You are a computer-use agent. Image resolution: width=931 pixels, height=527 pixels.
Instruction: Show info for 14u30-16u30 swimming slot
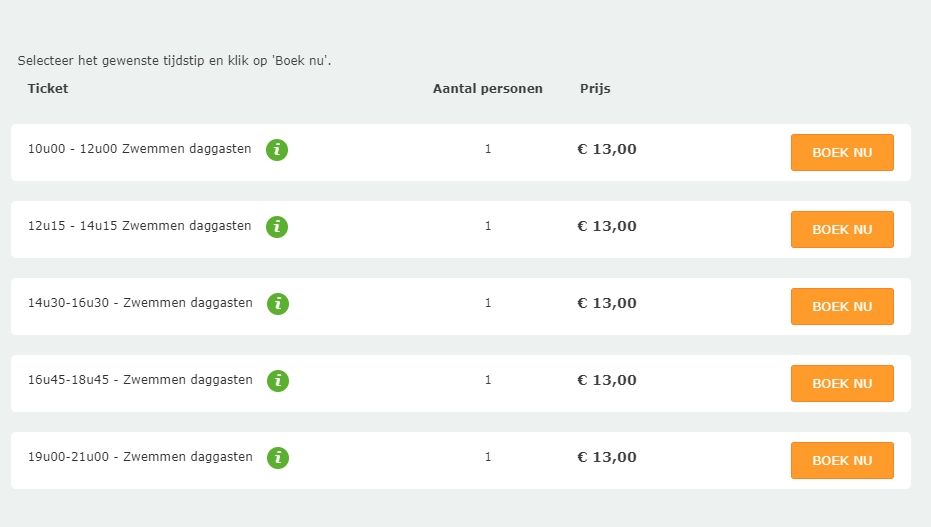pyautogui.click(x=278, y=304)
